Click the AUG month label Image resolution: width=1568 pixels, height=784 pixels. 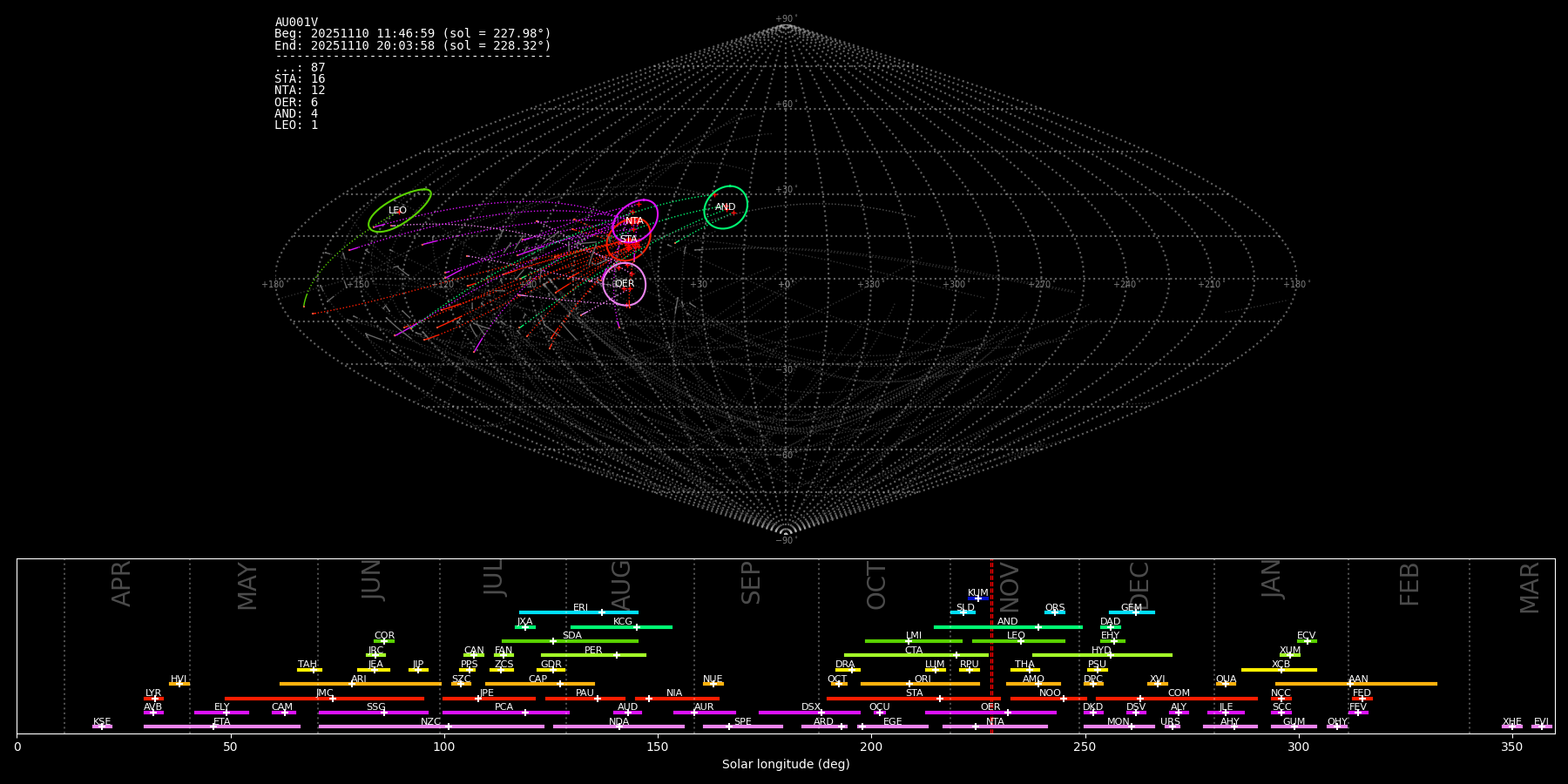pos(621,584)
